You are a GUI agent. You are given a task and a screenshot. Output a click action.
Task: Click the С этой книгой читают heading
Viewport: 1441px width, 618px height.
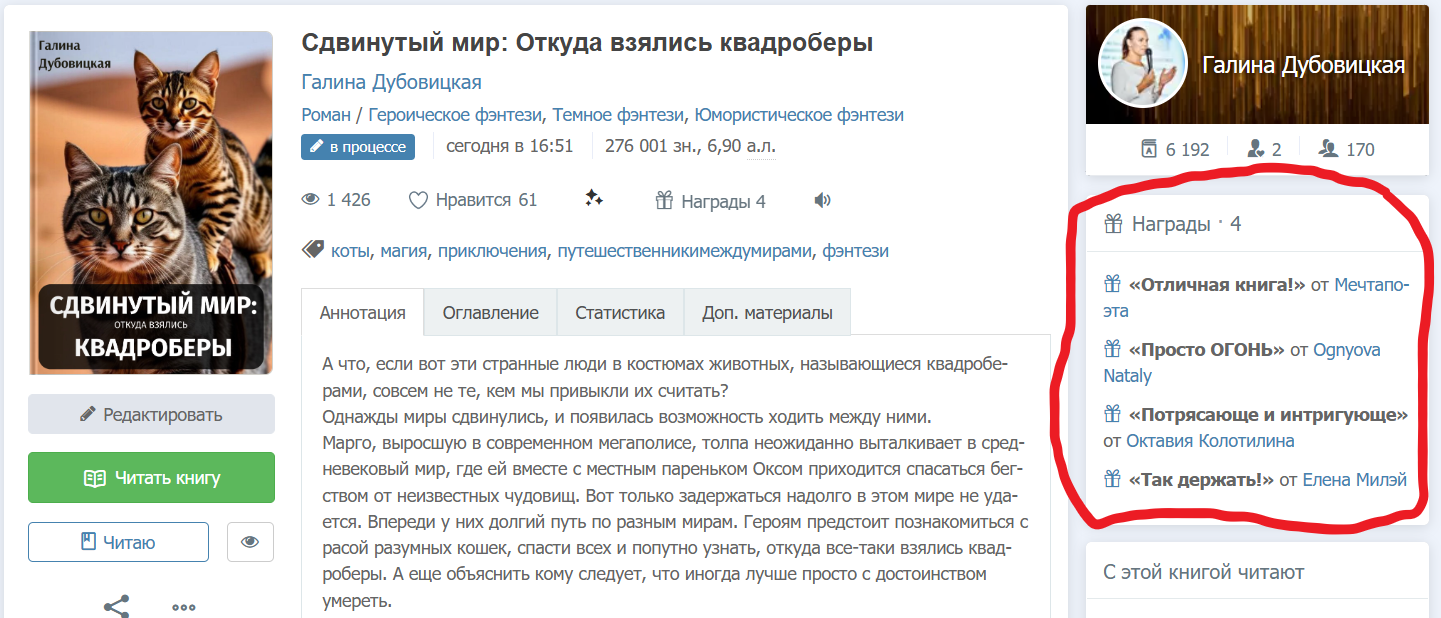pos(1204,572)
